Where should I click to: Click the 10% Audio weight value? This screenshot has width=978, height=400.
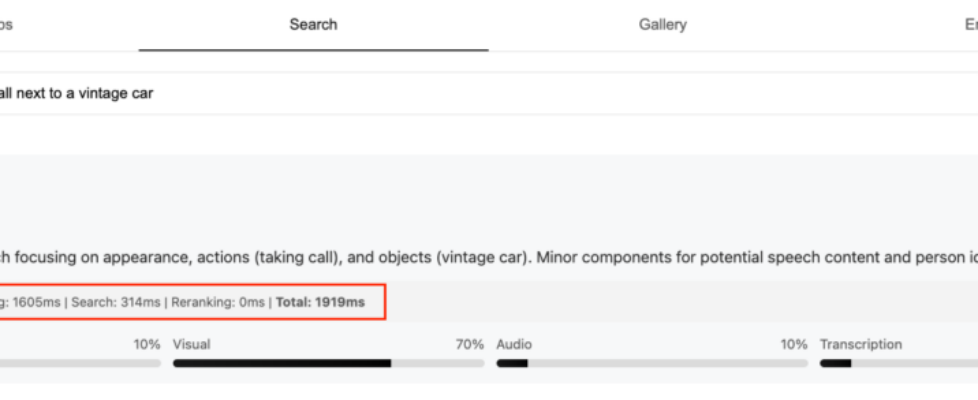coord(794,344)
